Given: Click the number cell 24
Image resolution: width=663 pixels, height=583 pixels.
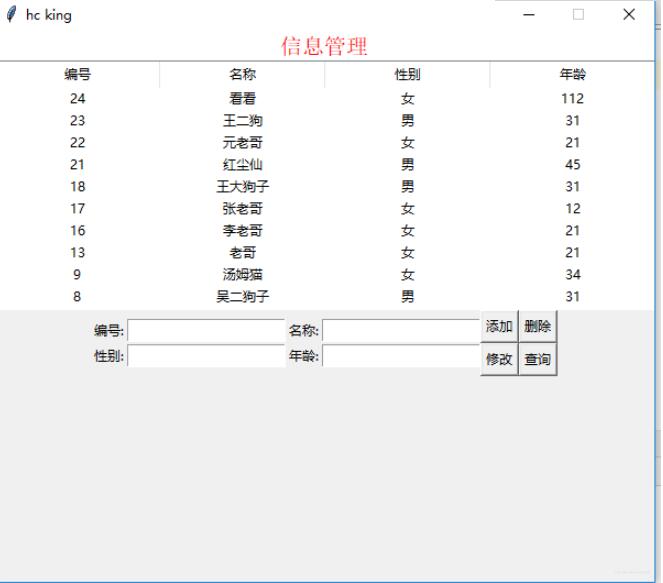Looking at the screenshot, I should pyautogui.click(x=78, y=99).
